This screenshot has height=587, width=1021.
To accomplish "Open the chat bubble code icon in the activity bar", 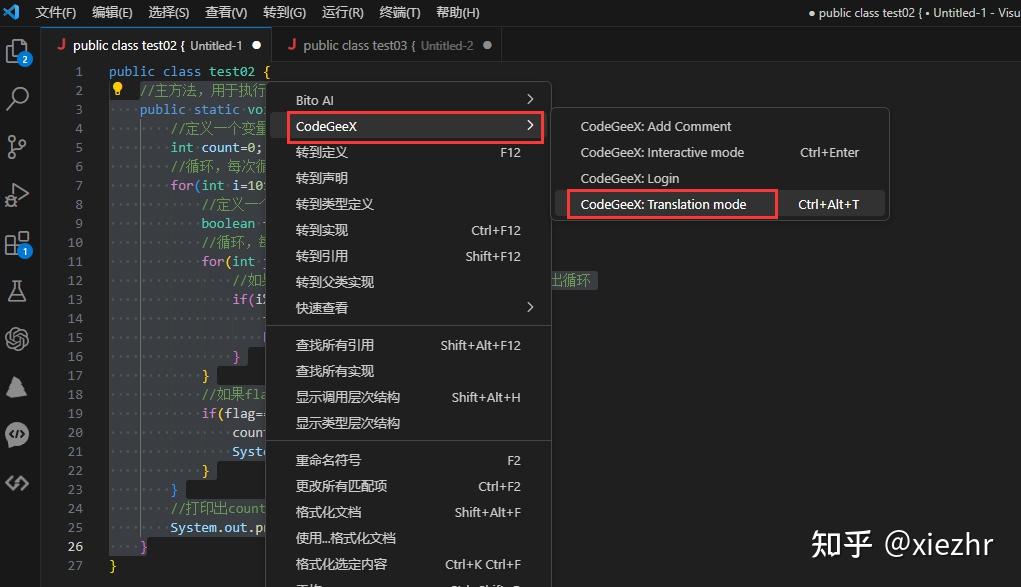I will pos(17,435).
